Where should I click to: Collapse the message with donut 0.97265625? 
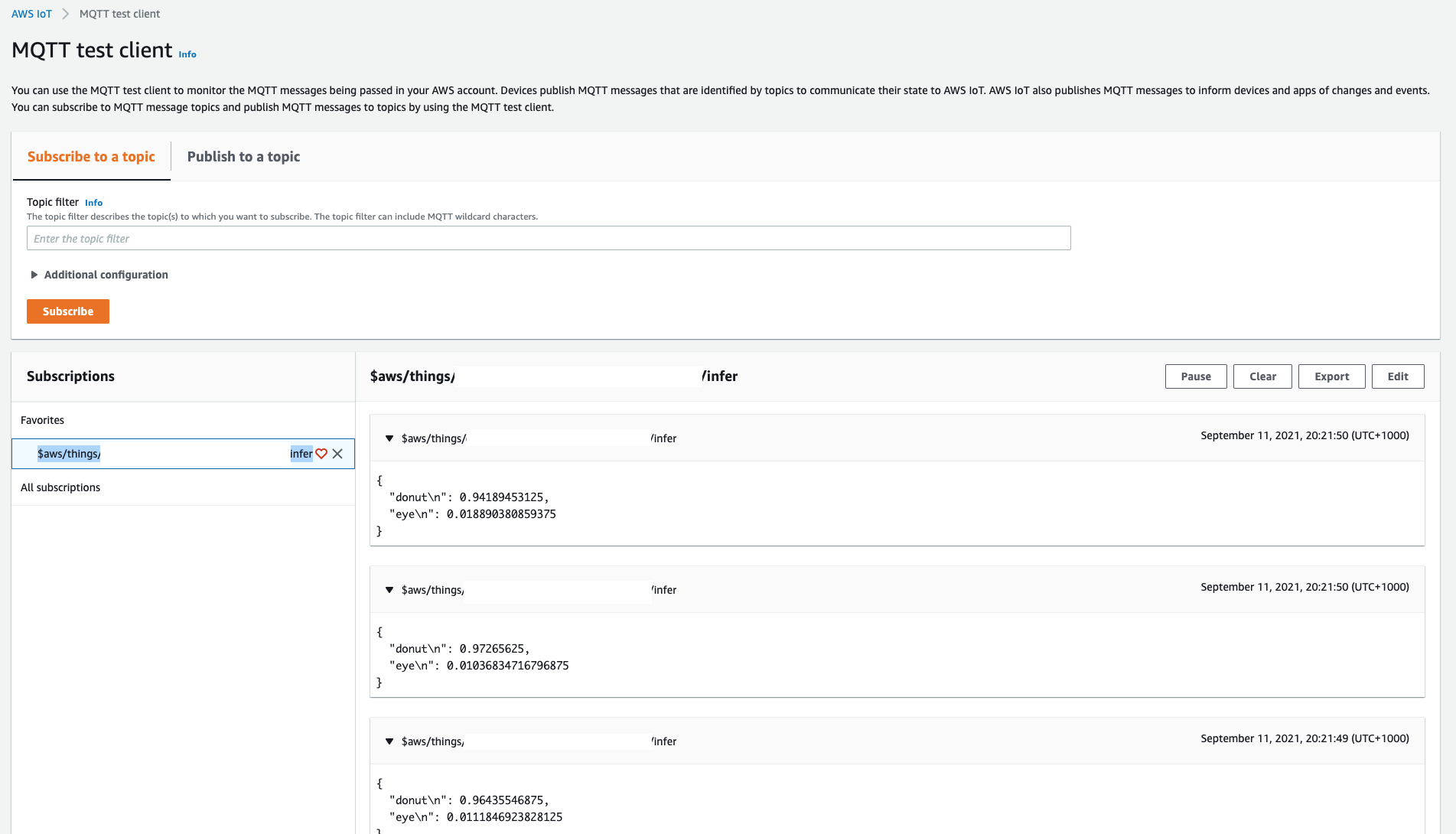pos(389,590)
